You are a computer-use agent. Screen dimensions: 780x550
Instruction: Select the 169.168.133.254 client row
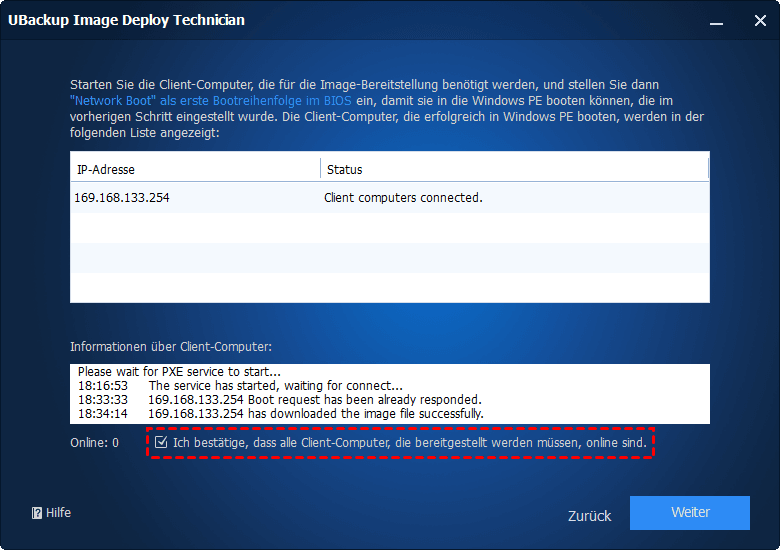click(122, 198)
